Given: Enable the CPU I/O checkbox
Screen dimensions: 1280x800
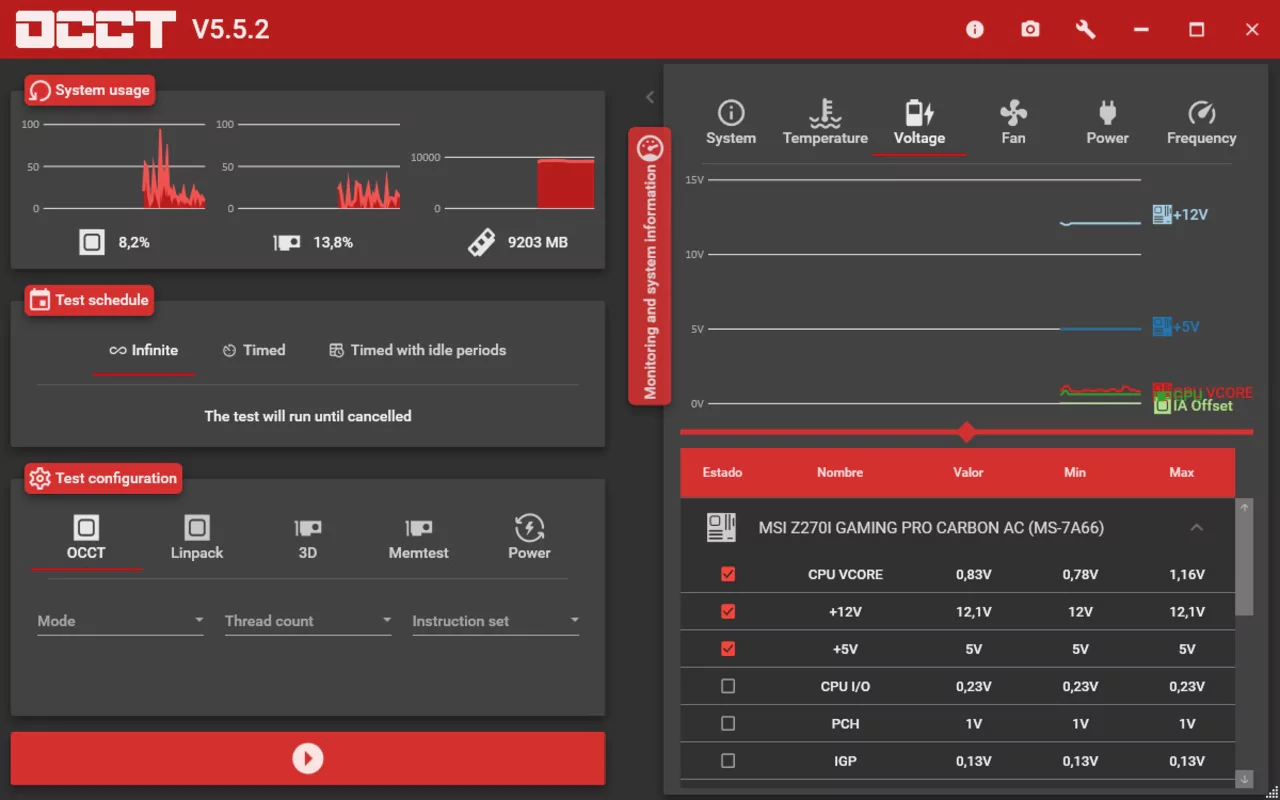Looking at the screenshot, I should pyautogui.click(x=728, y=686).
